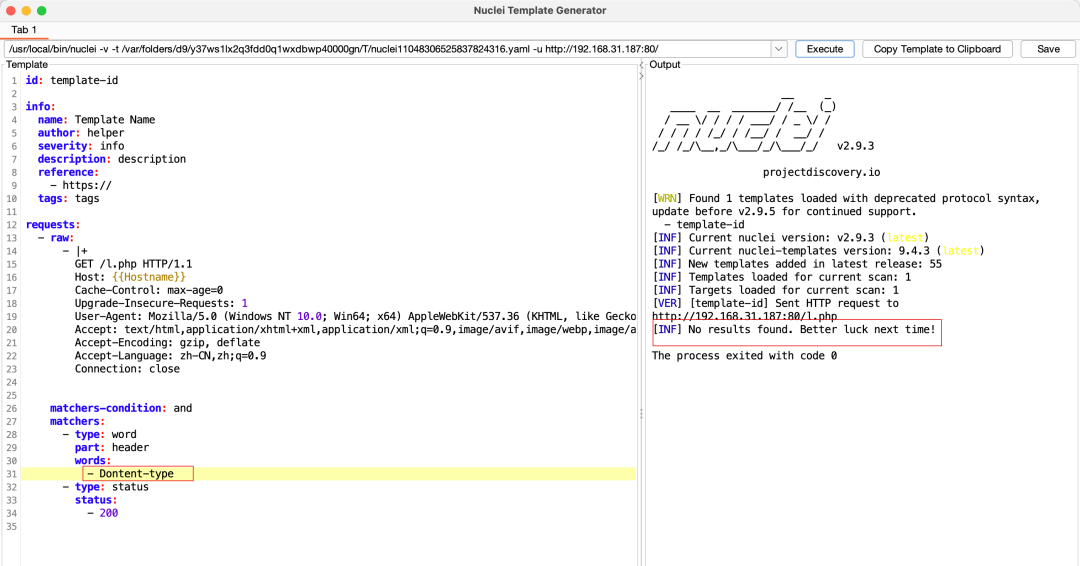Image resolution: width=1080 pixels, height=566 pixels.
Task: Click 'GET /l.php HTTP/1.1' request line
Action: coord(134,264)
